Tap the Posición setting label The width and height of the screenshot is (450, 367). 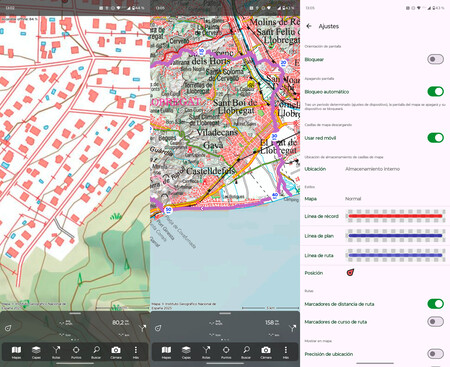(x=314, y=273)
